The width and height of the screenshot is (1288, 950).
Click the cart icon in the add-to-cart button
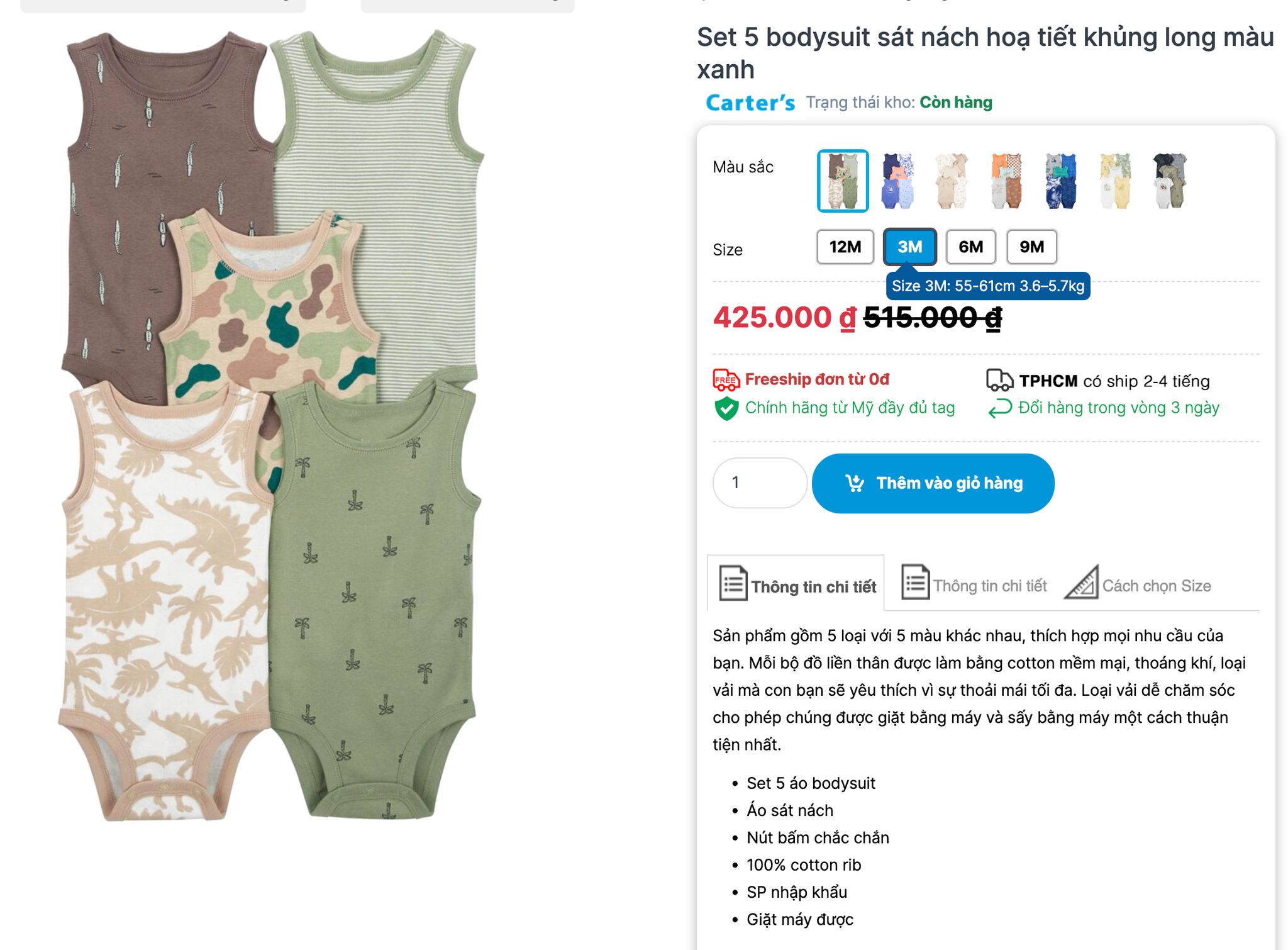(x=855, y=483)
